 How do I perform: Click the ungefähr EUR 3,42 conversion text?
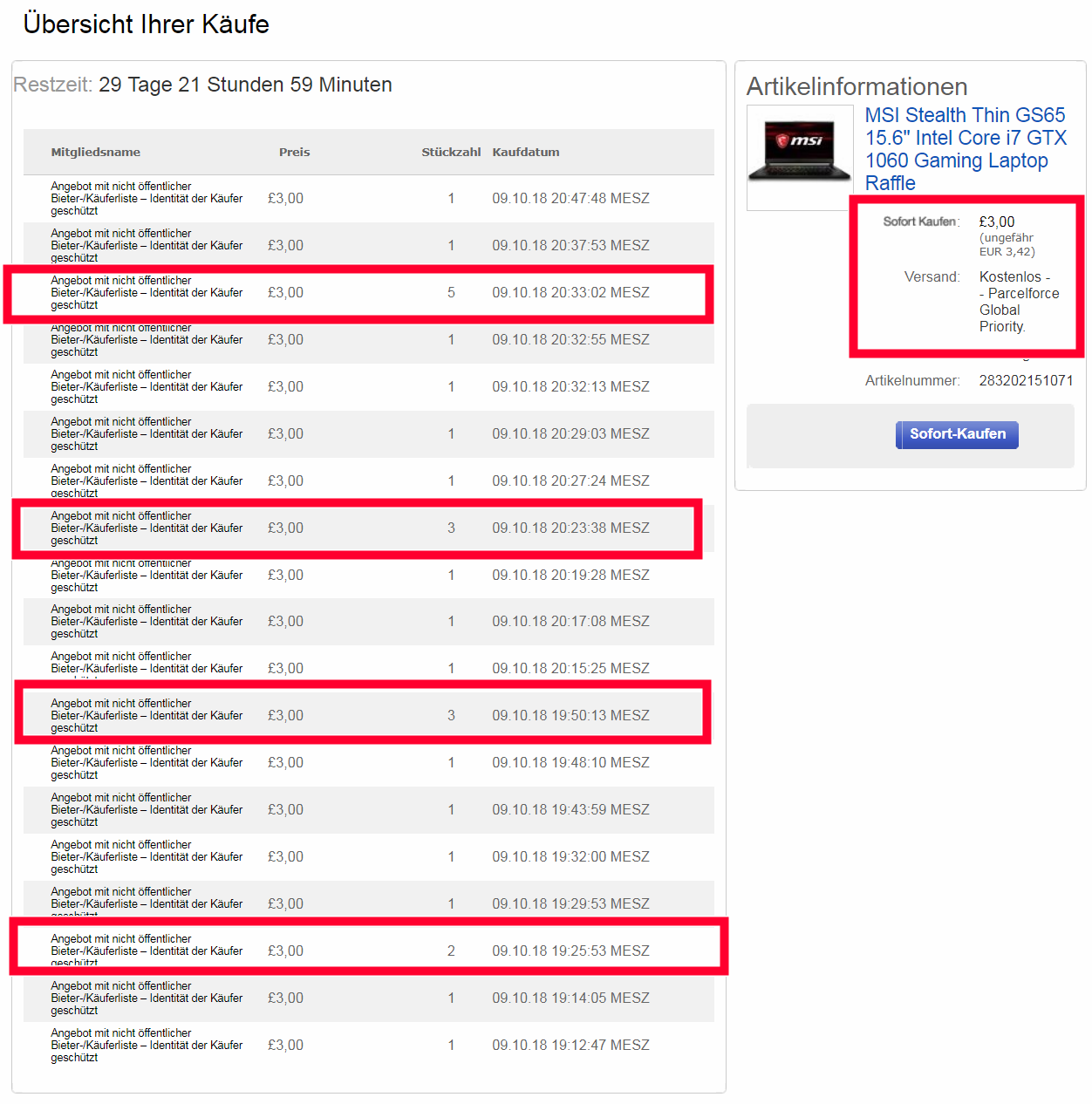pos(1007,244)
